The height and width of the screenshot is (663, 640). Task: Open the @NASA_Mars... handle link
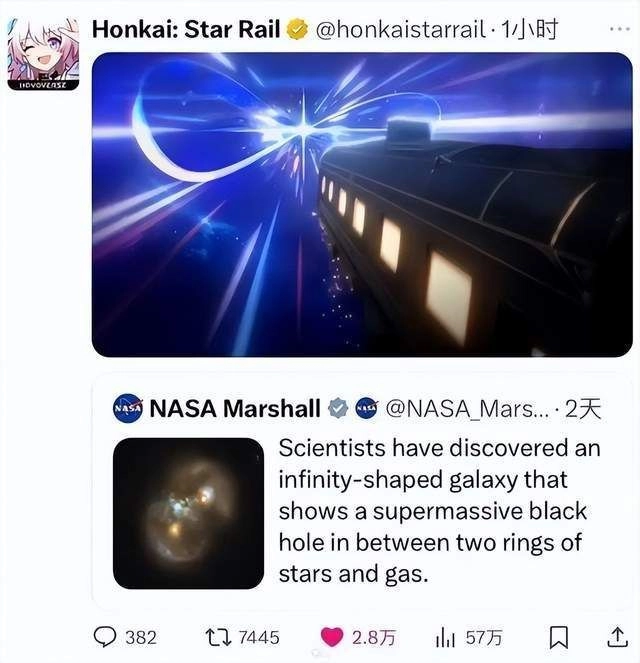point(465,407)
